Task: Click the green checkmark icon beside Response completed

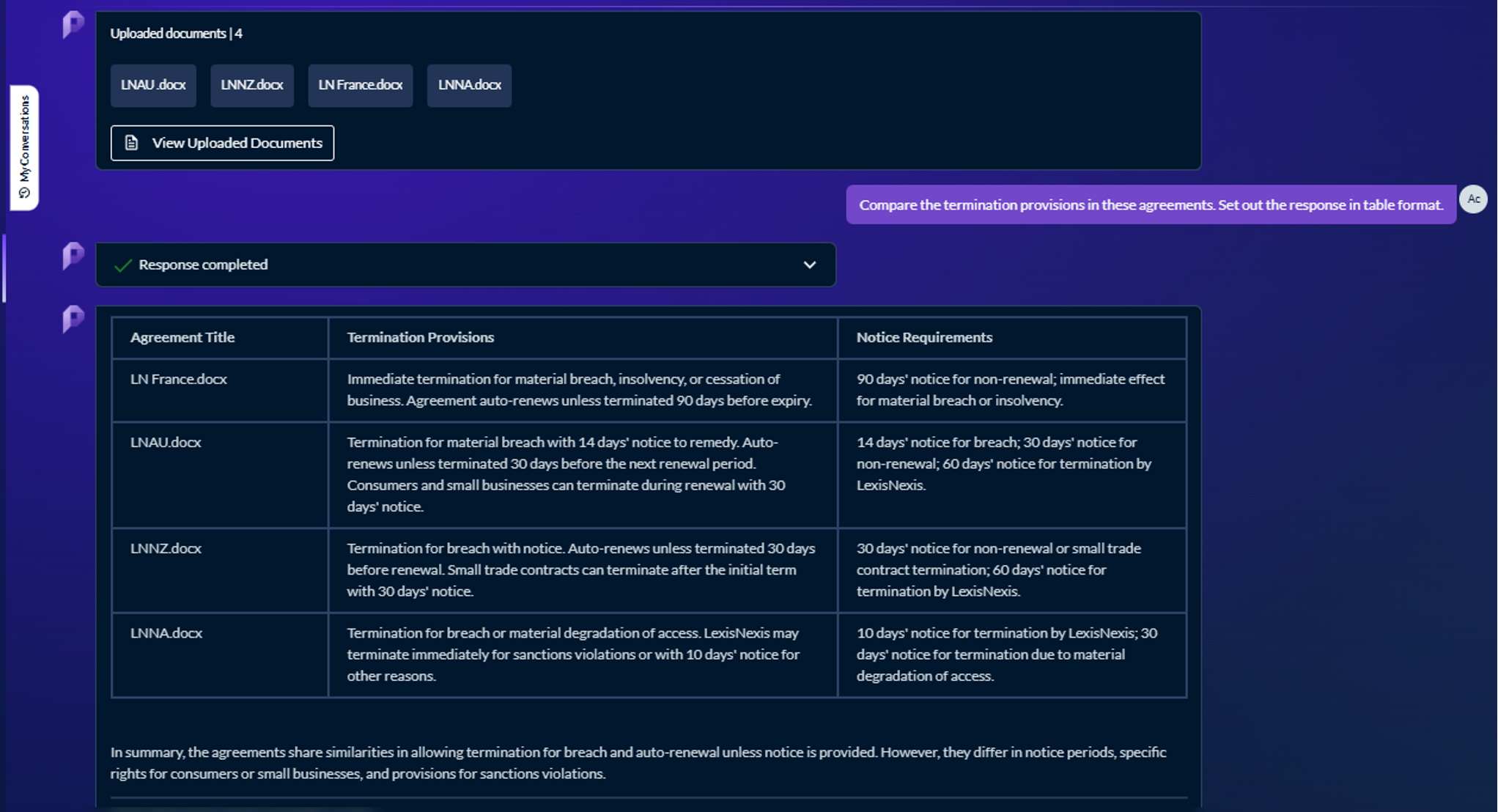Action: (122, 265)
